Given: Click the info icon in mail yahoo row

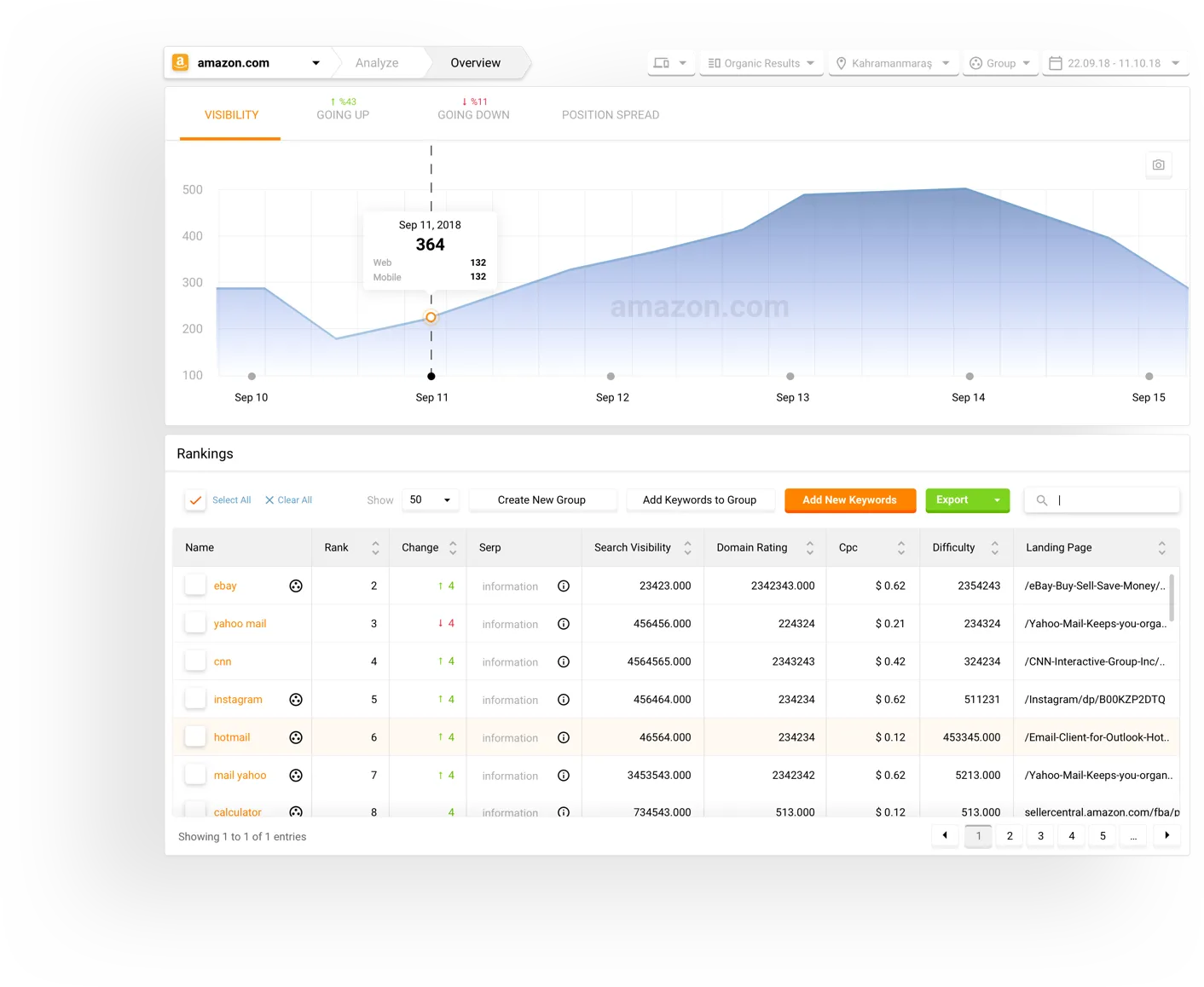Looking at the screenshot, I should click(564, 776).
